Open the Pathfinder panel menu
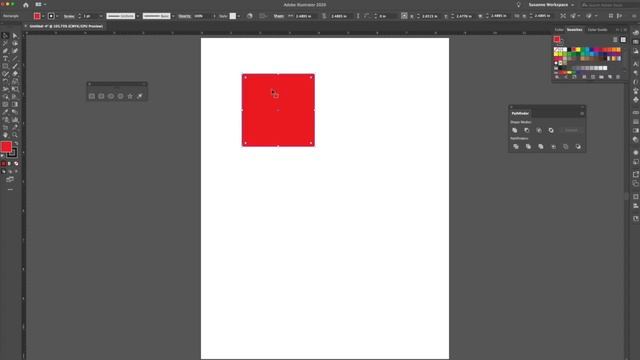640x360 pixels. (582, 113)
